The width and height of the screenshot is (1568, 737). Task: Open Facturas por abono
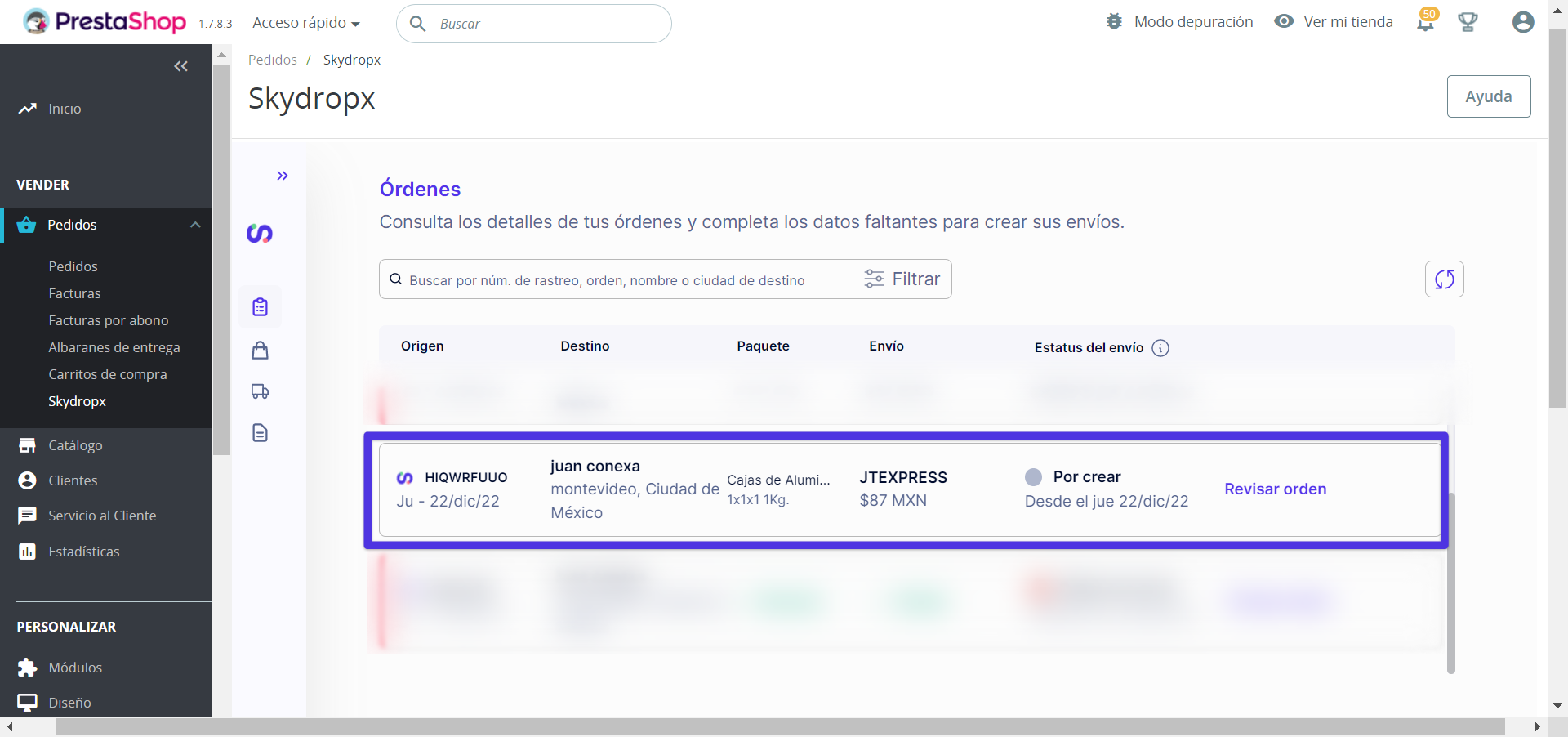click(109, 320)
